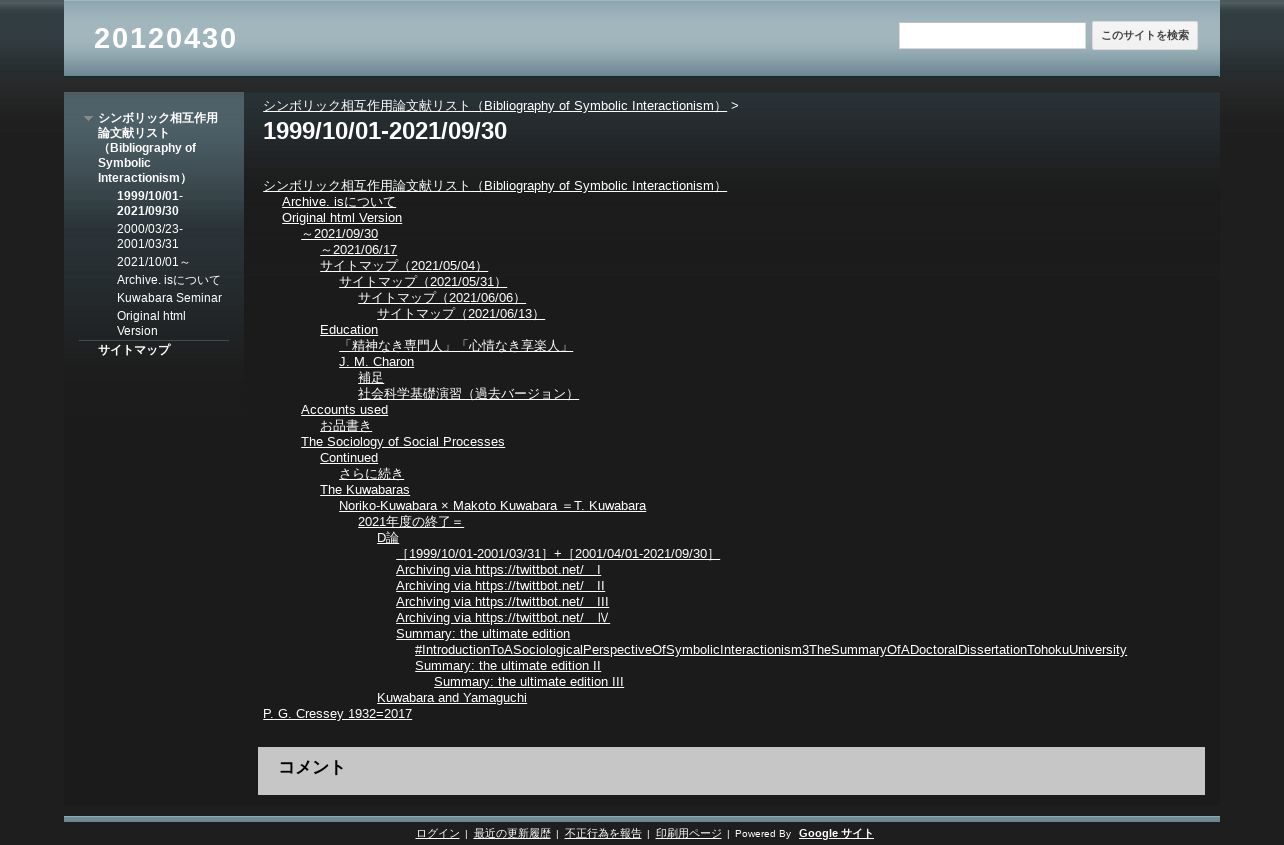Viewport: 1284px width, 845px height.
Task: Open Archive. isについて in content tree
Action: click(x=339, y=201)
